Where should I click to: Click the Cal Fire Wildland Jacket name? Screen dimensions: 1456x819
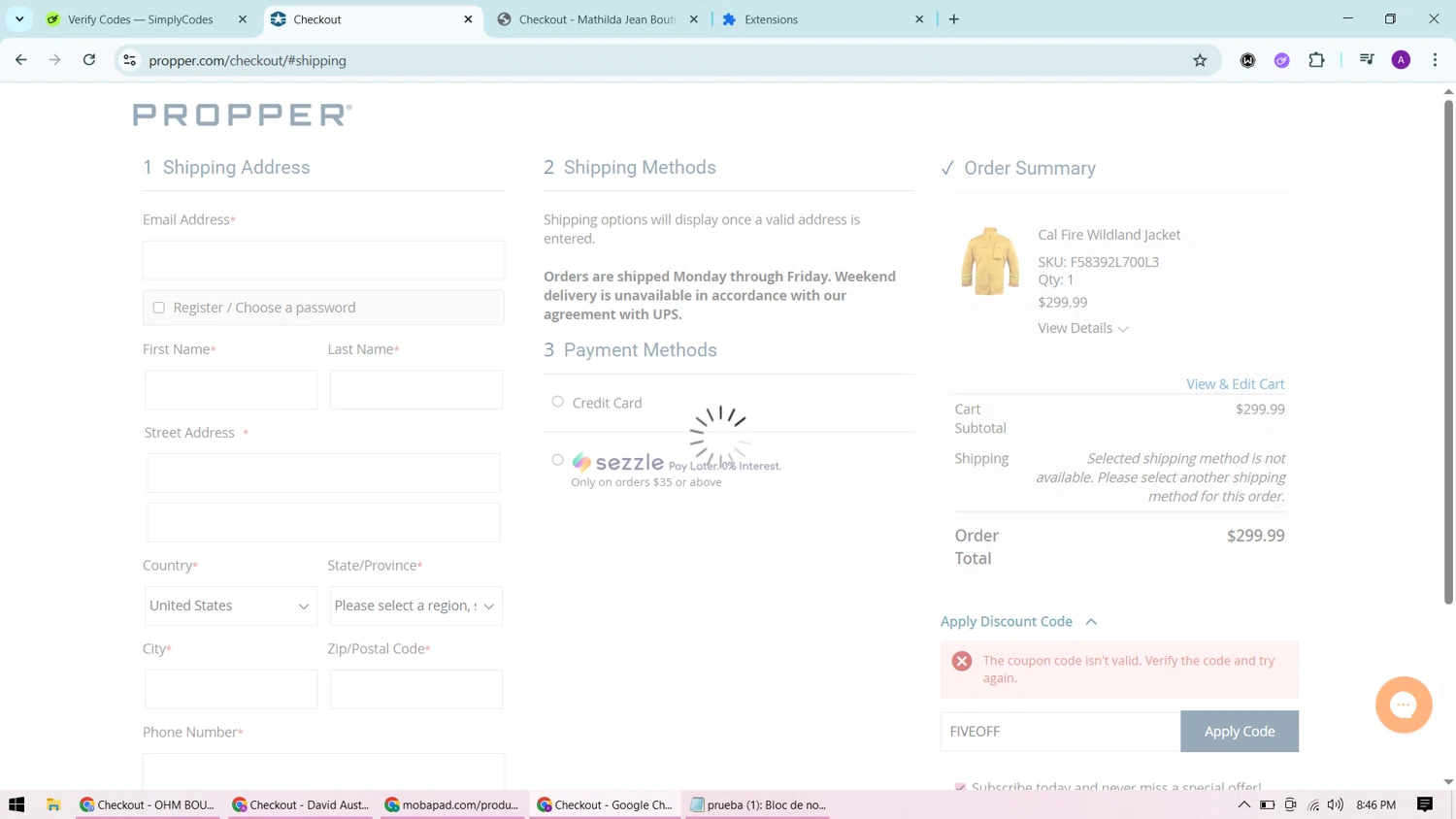1109,235
